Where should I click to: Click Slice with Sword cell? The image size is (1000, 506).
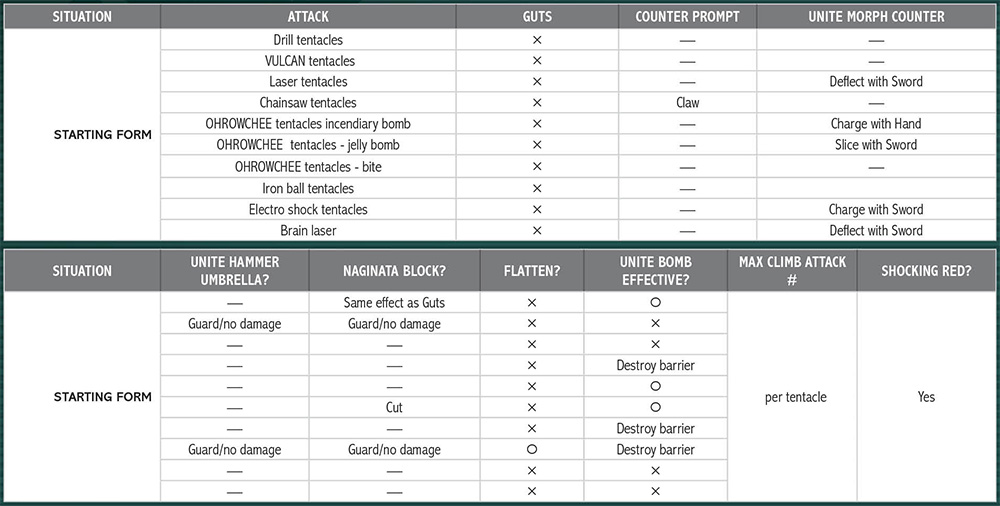pyautogui.click(x=876, y=145)
